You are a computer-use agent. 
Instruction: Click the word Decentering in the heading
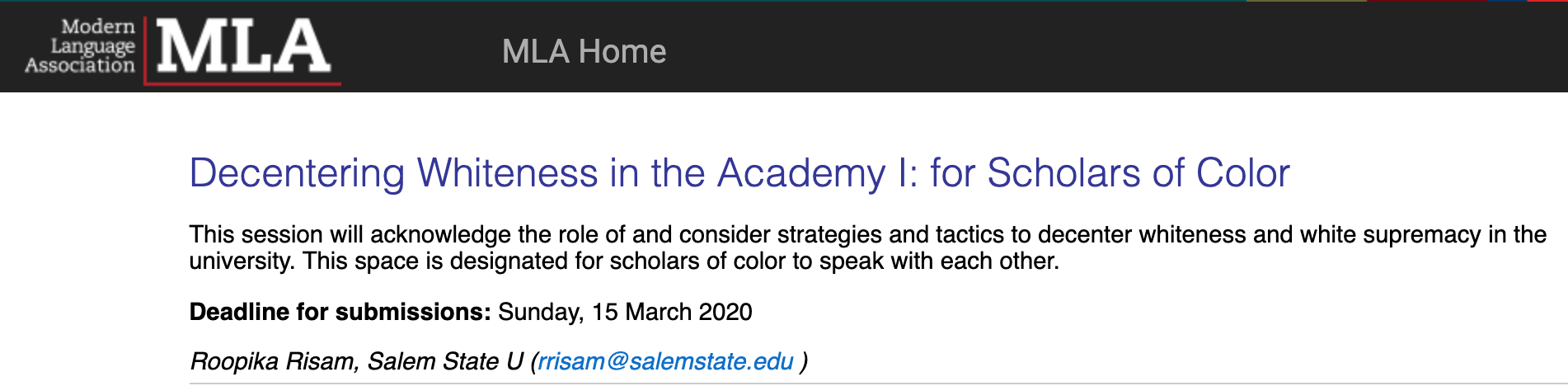click(297, 173)
